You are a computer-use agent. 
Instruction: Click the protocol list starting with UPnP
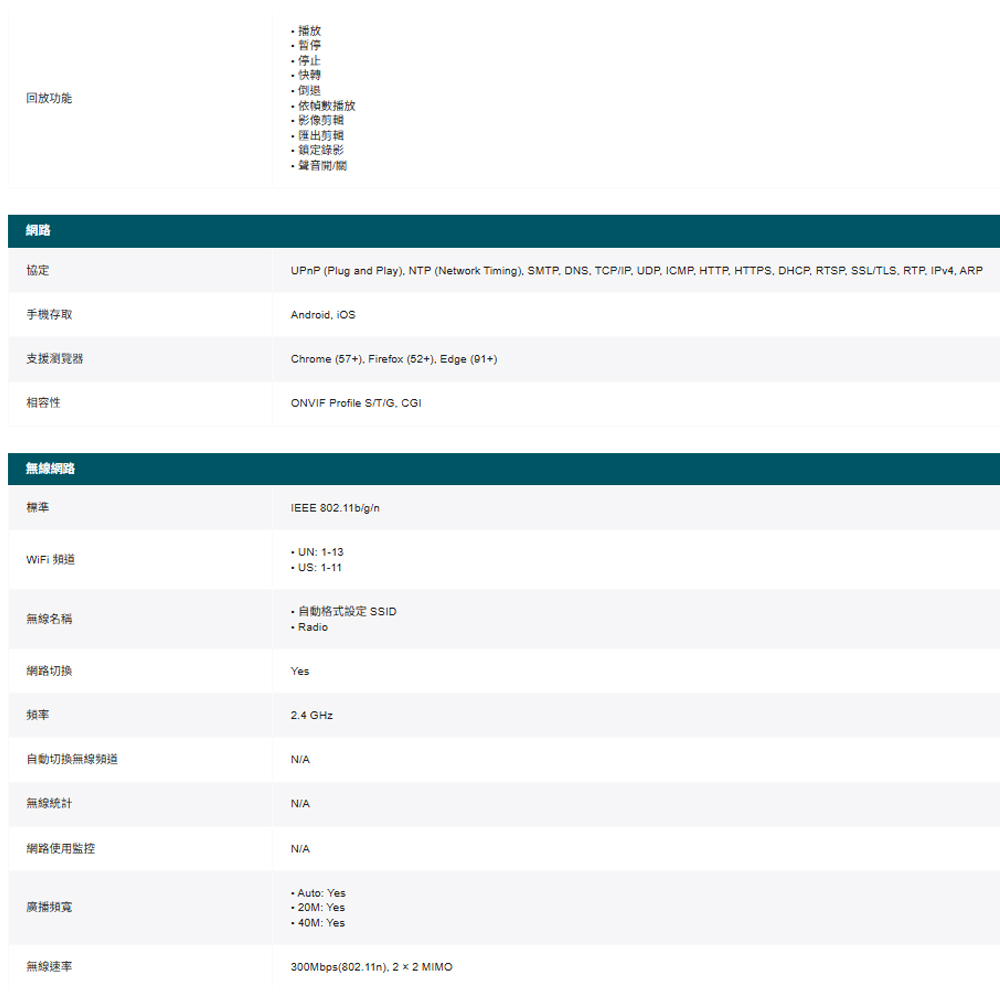(x=636, y=271)
